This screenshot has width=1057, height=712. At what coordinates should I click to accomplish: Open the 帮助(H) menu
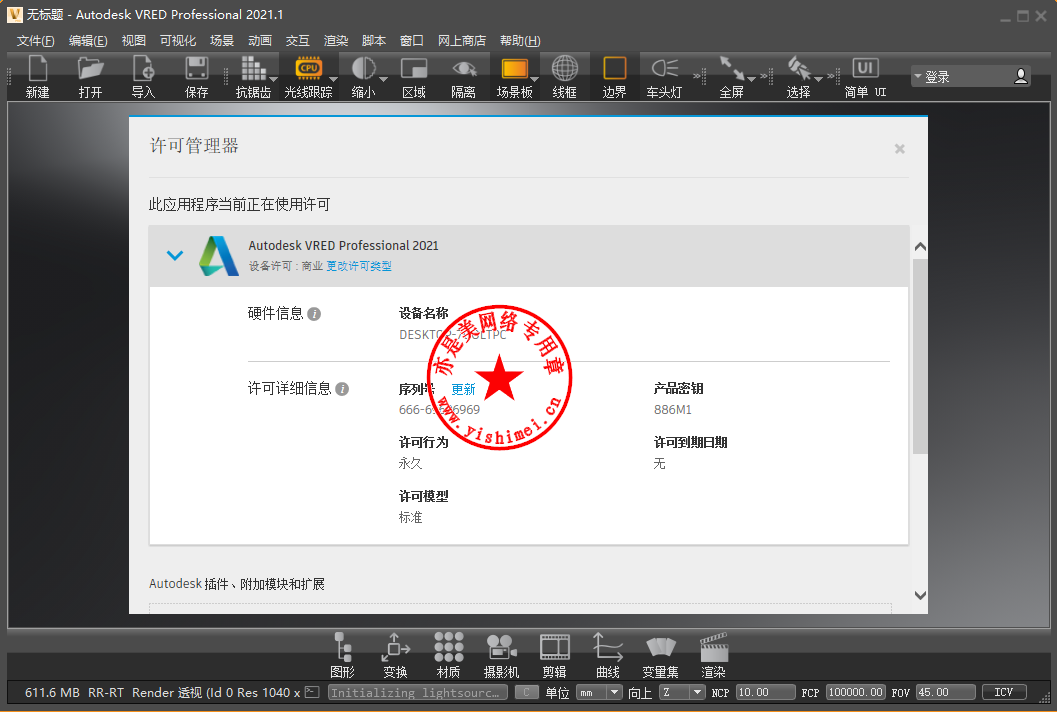point(520,40)
